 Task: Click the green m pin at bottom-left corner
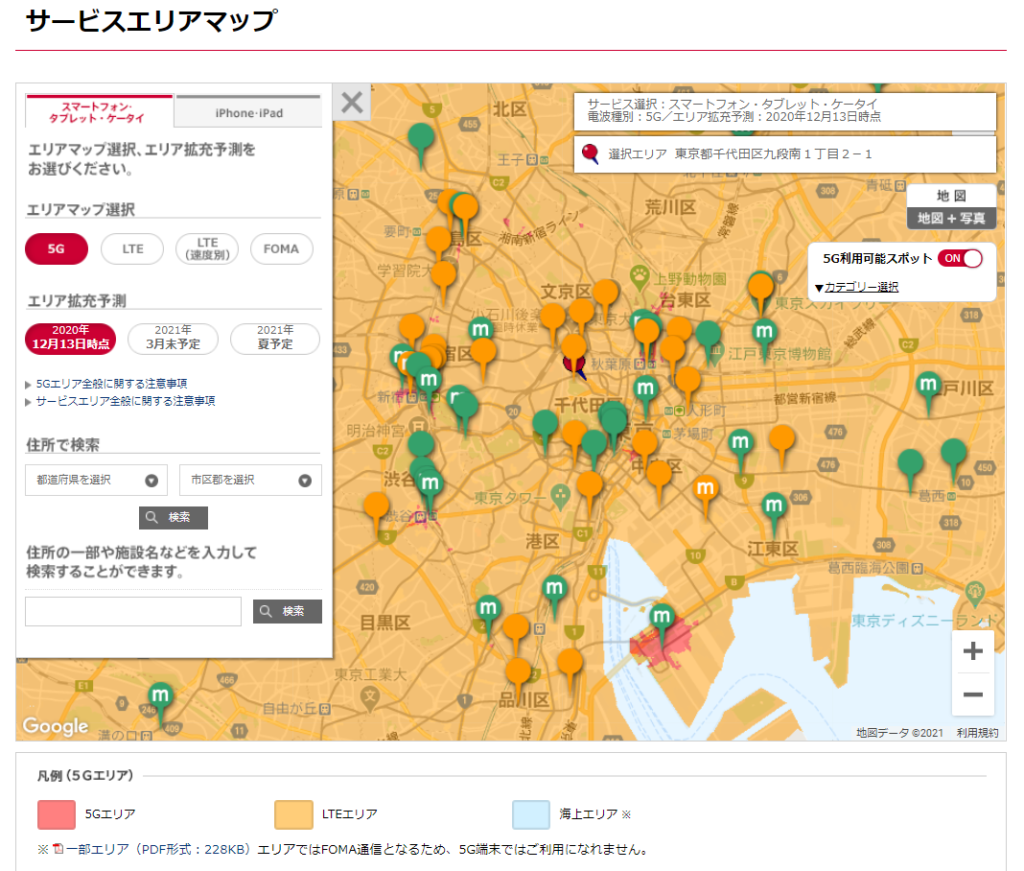coord(160,696)
